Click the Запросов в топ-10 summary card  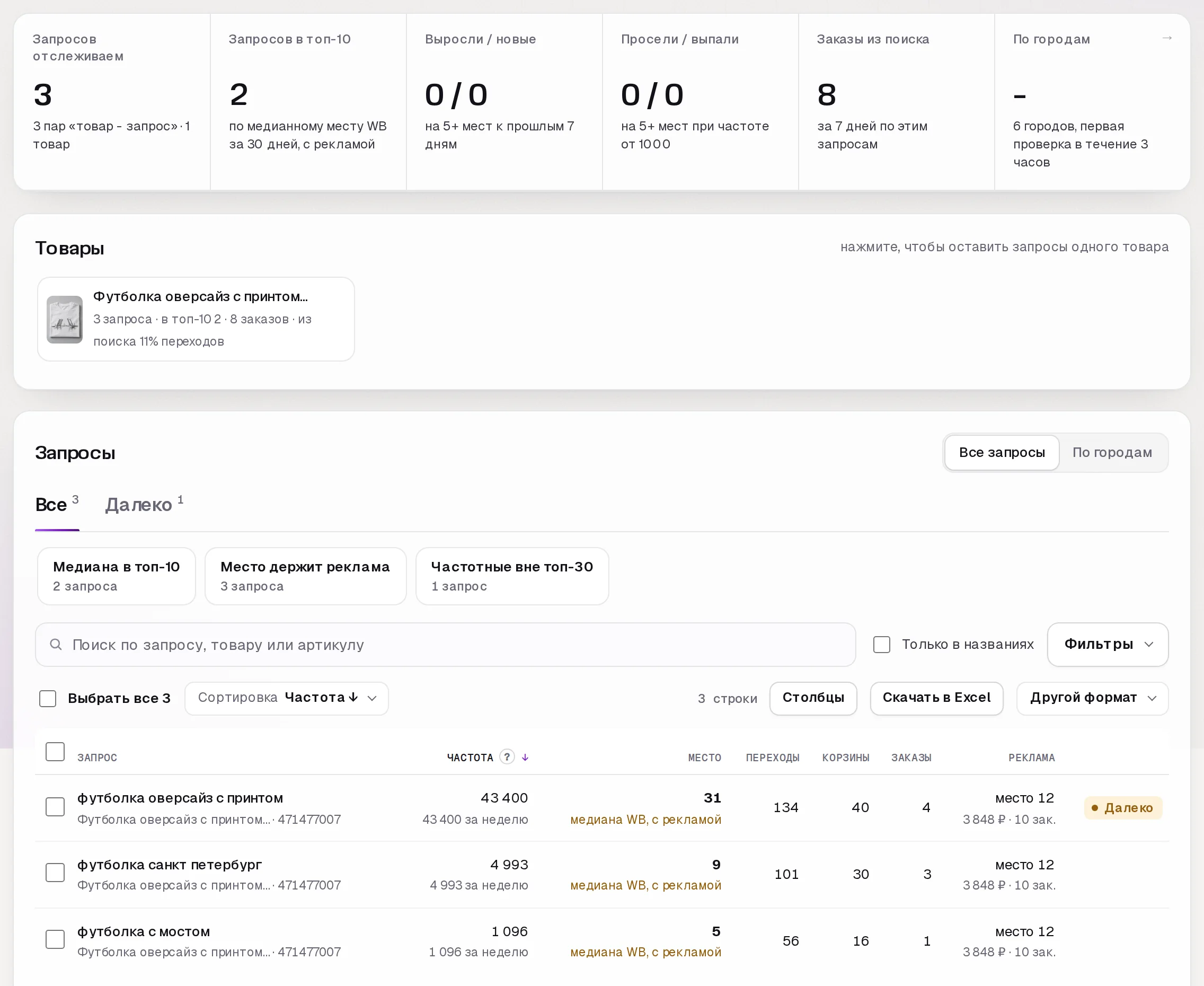(x=308, y=102)
